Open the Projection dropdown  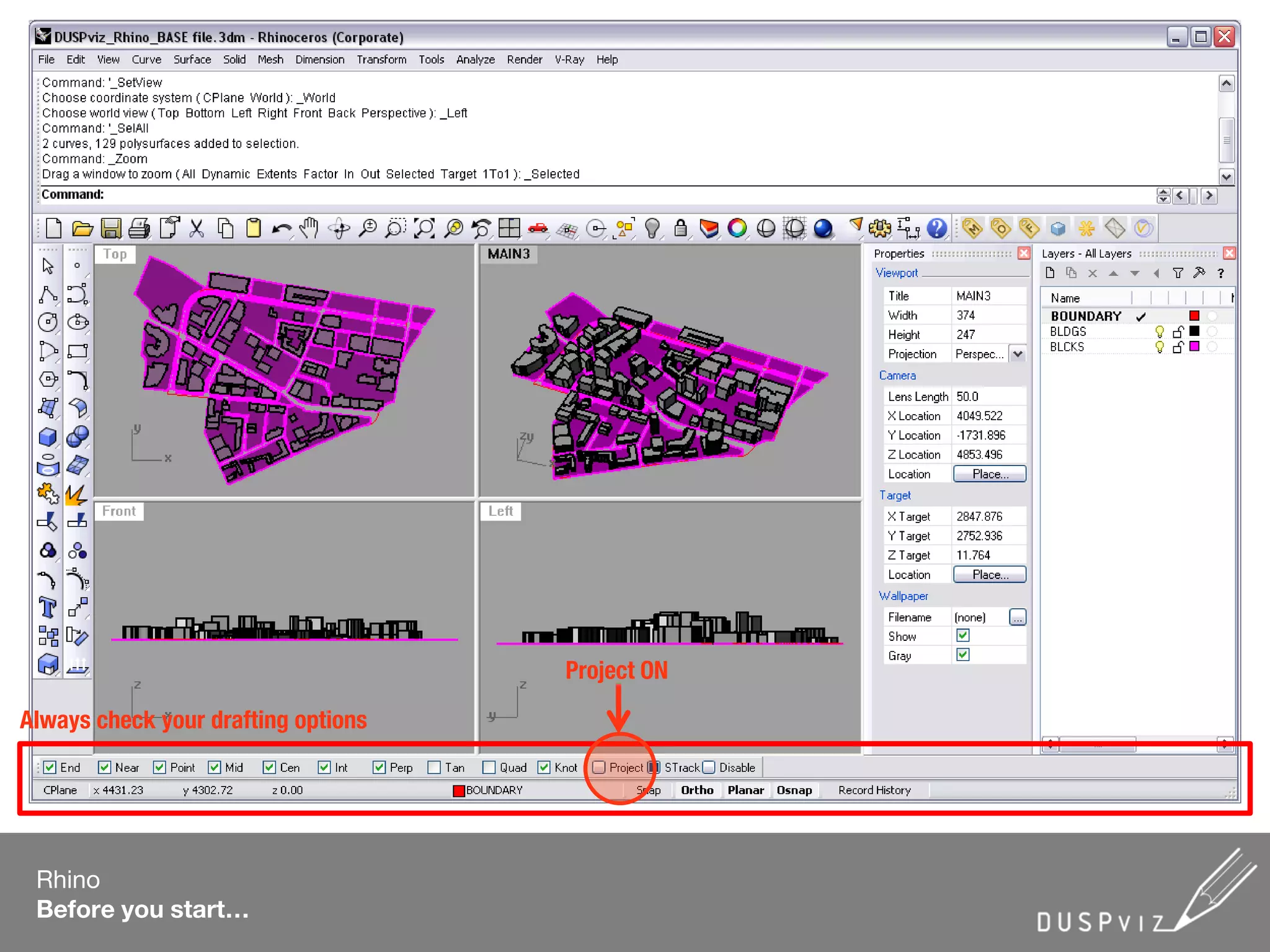tap(1018, 354)
